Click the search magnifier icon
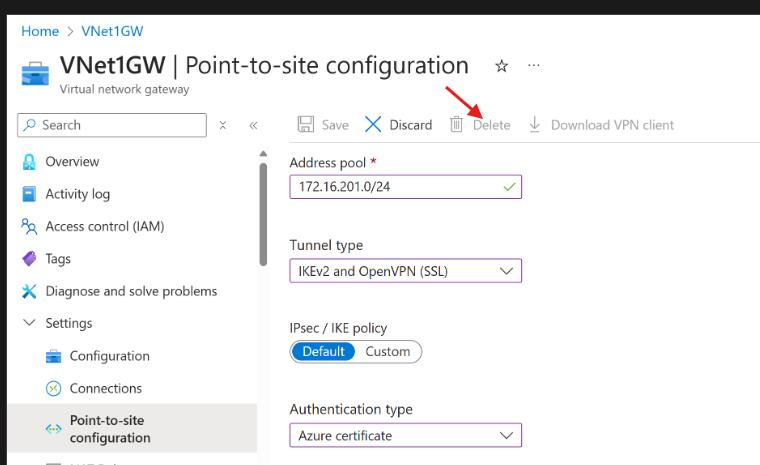This screenshot has width=760, height=465. click(30, 125)
